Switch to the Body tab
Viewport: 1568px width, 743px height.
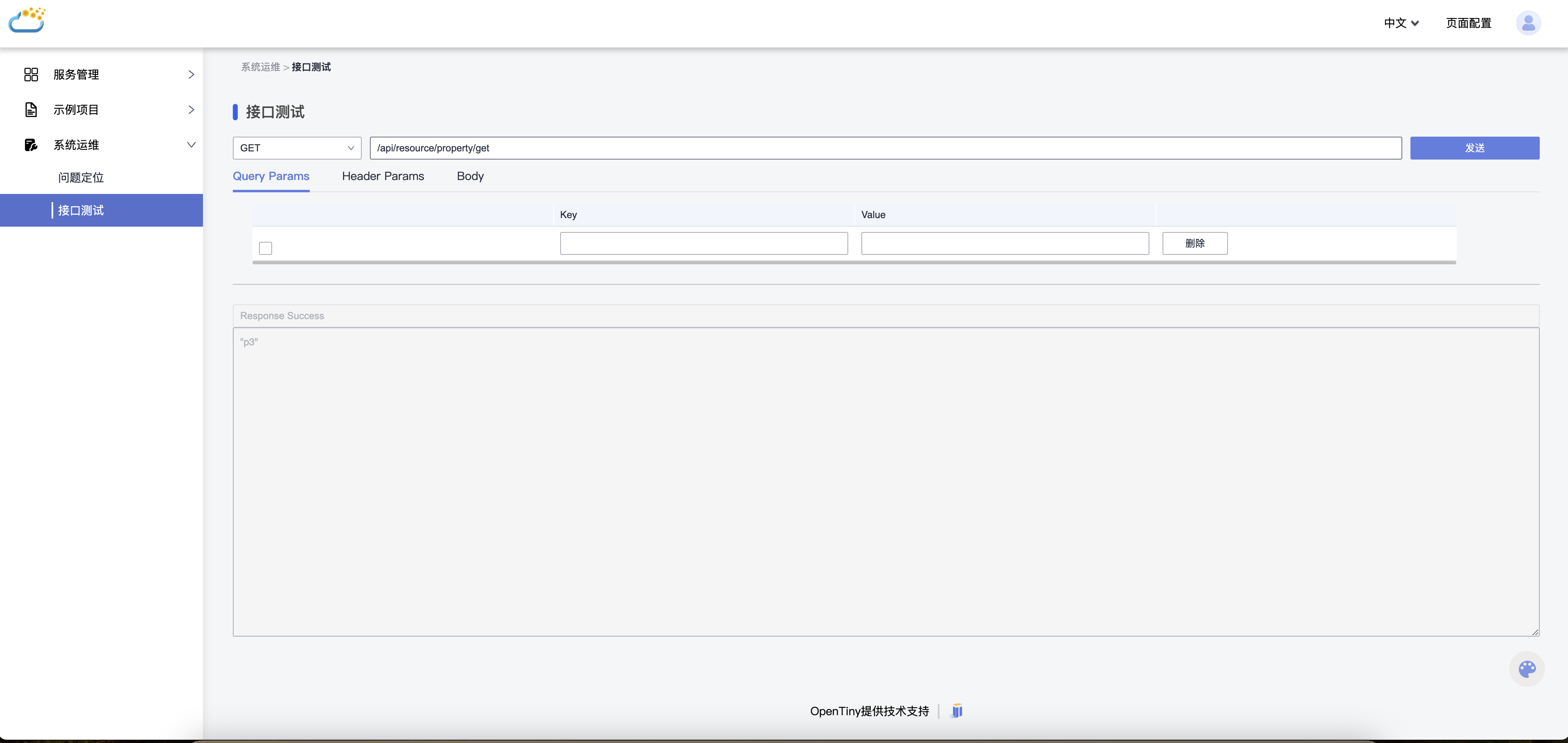click(470, 176)
